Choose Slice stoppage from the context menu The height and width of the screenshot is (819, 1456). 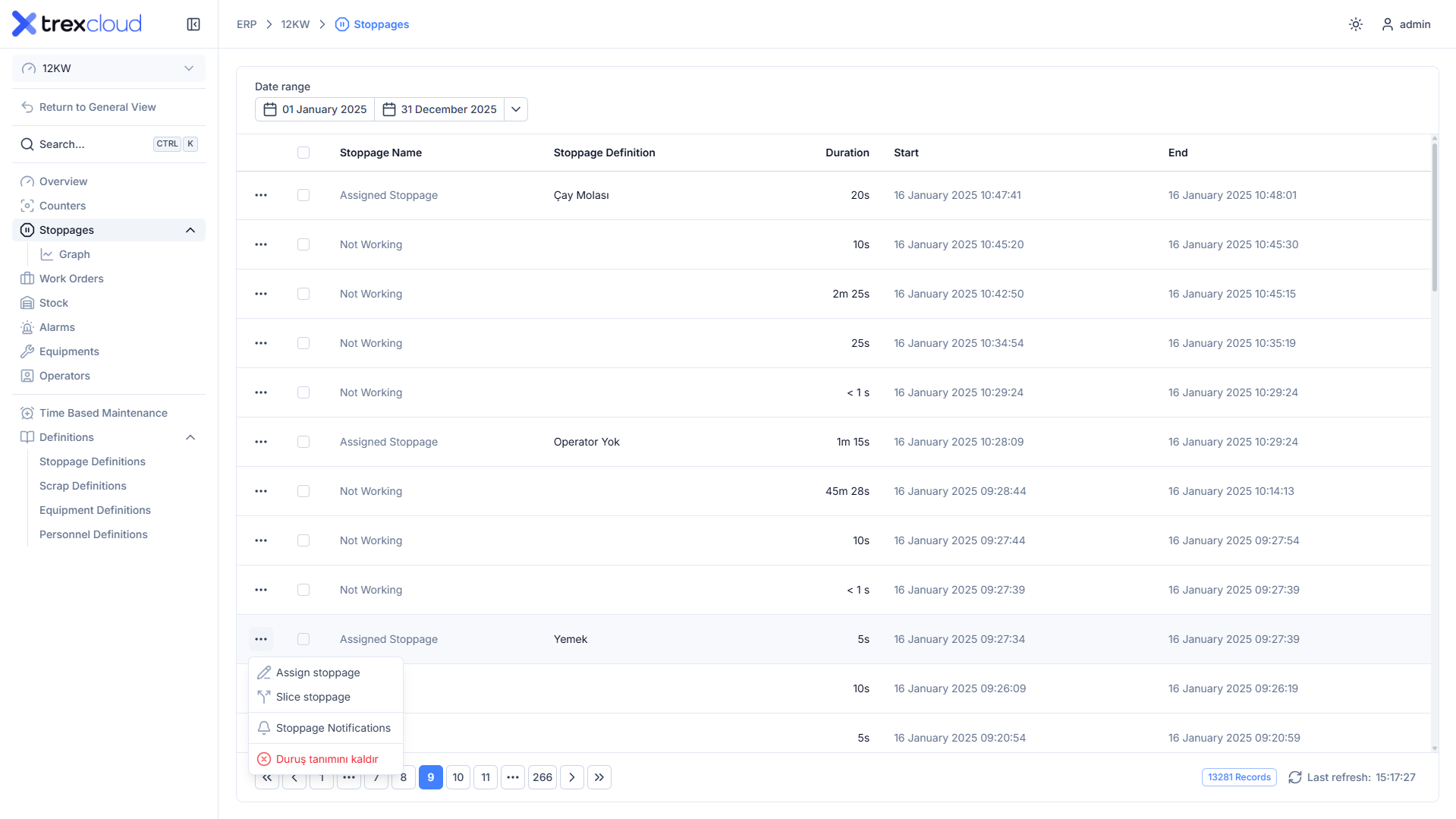tap(325, 697)
